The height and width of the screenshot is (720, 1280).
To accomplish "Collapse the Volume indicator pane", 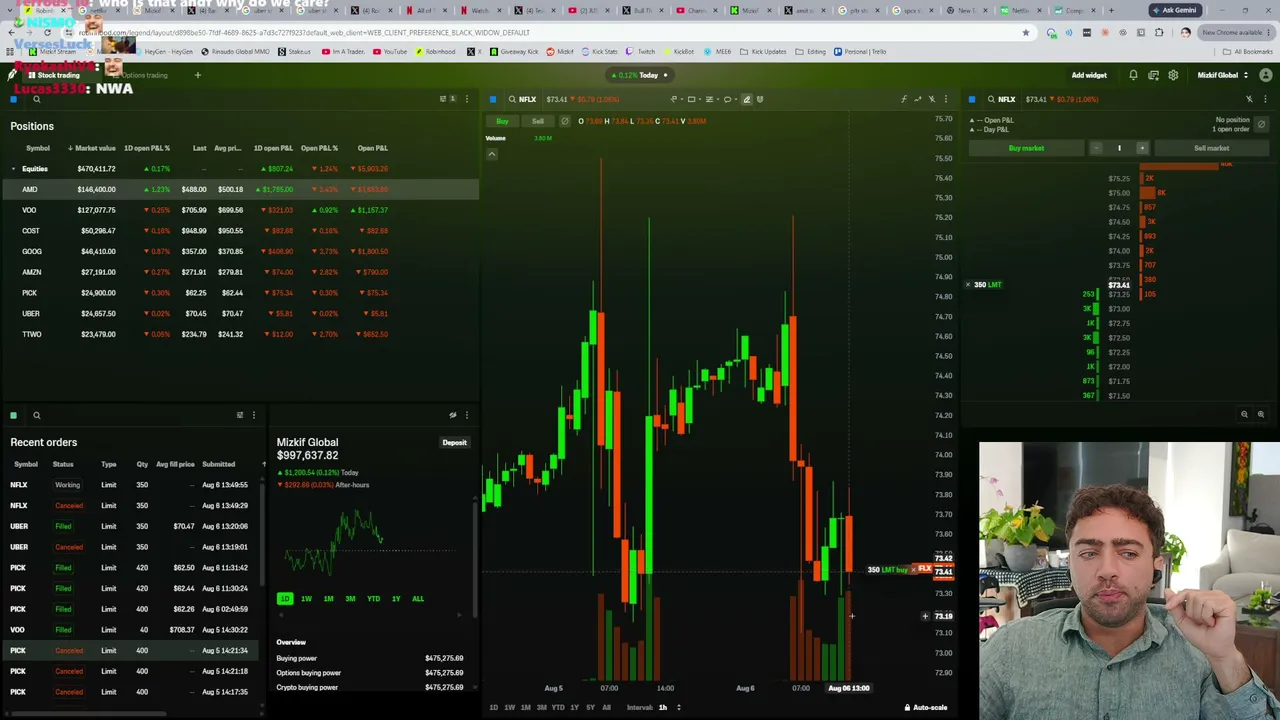I will (492, 154).
